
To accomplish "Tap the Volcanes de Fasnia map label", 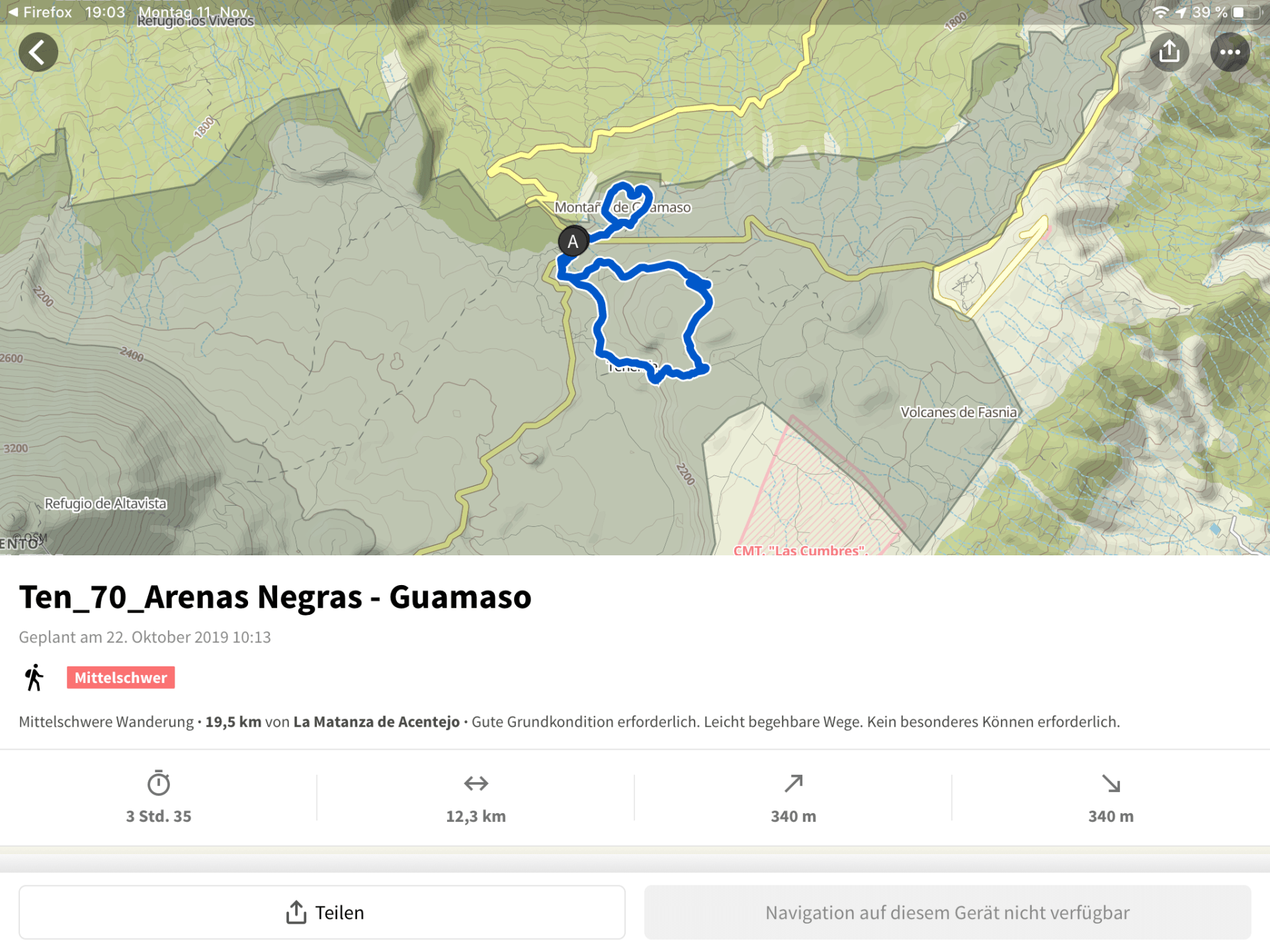I will coord(958,413).
